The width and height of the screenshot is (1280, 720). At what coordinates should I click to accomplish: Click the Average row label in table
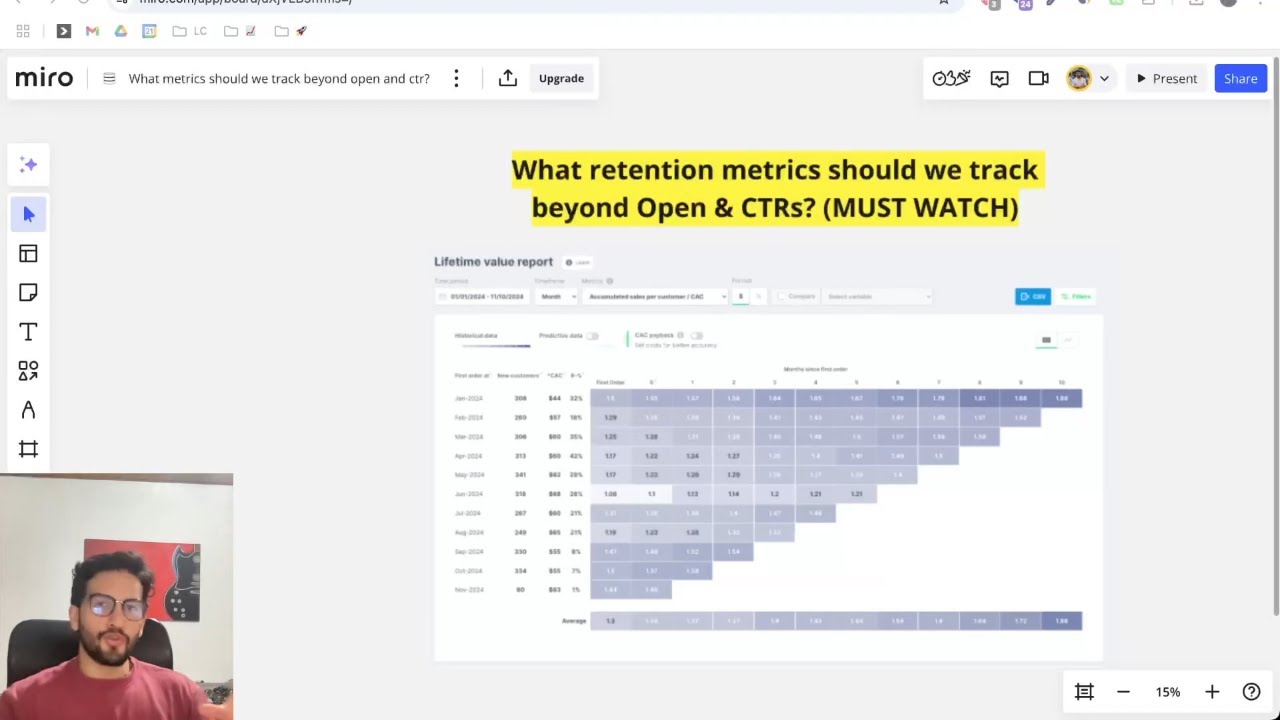(574, 621)
